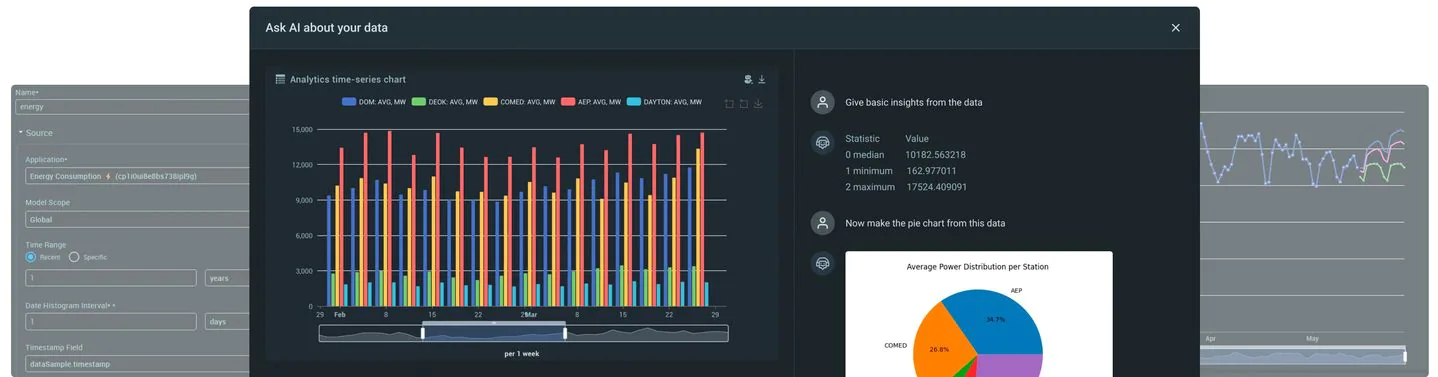This screenshot has width=1438, height=377.
Task: Open the Model Scope dropdown showing Global
Action: click(x=137, y=219)
